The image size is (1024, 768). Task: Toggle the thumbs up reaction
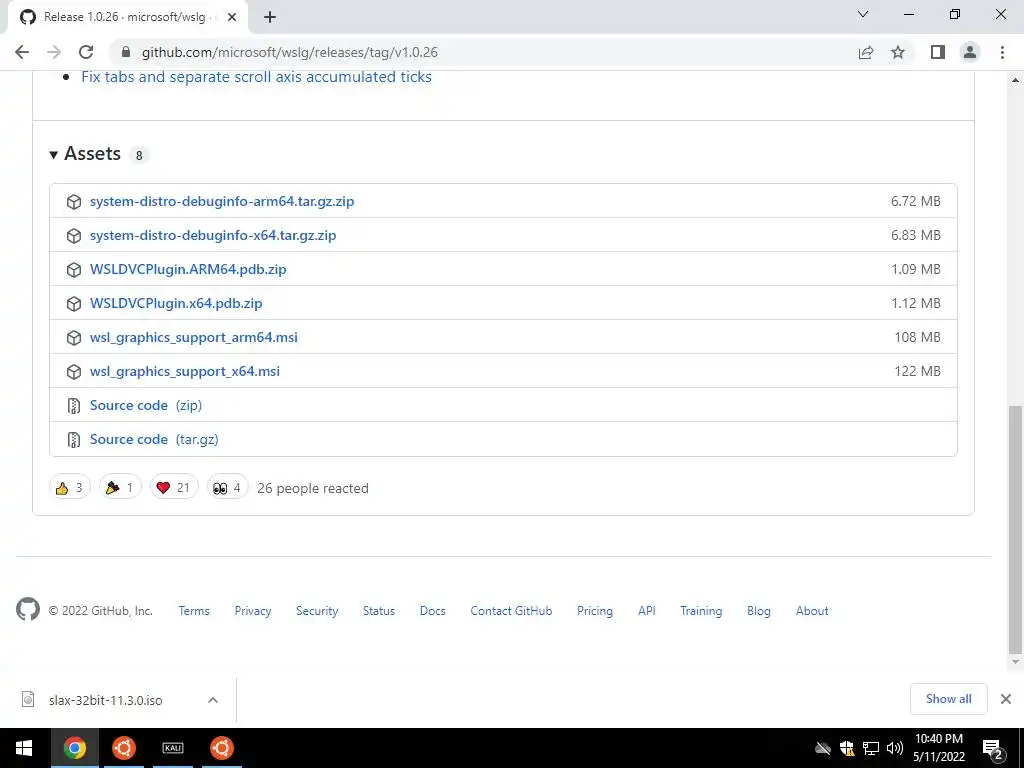[x=70, y=488]
